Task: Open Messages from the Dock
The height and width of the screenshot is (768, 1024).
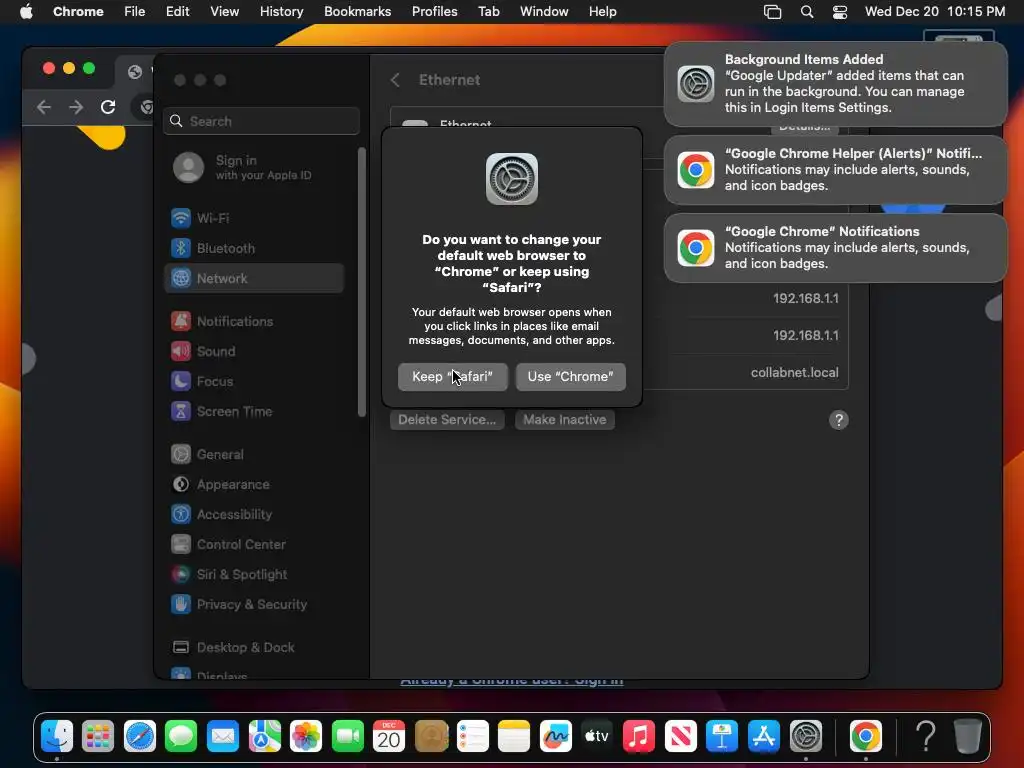Action: tap(181, 737)
